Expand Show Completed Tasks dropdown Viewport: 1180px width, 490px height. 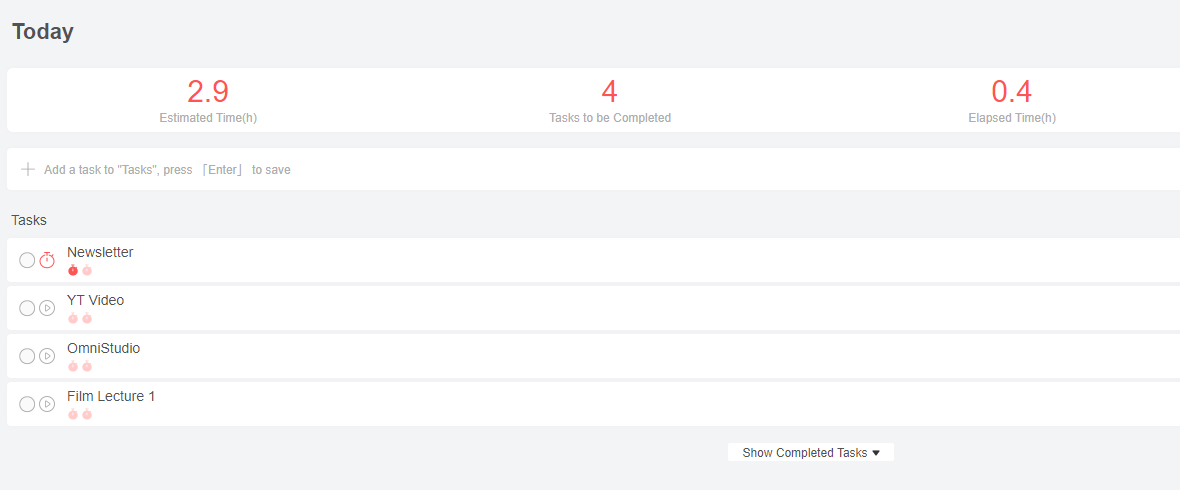804,453
